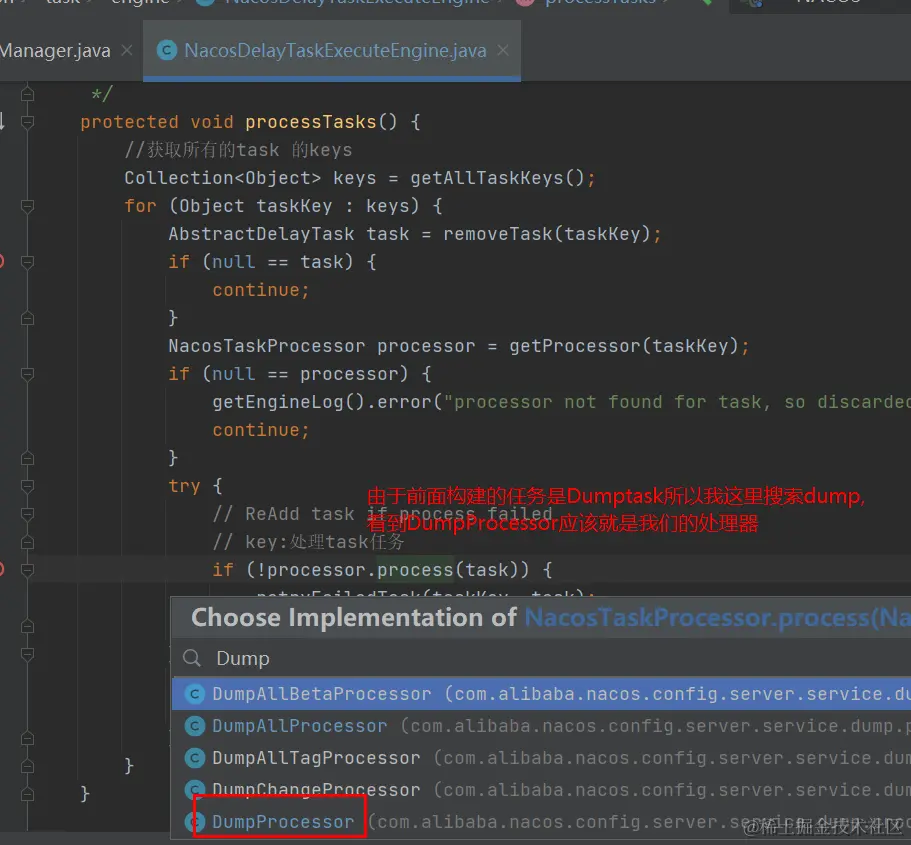This screenshot has height=845, width=911.
Task: Fold the 'if (null == processor)' block
Action: pyautogui.click(x=27, y=374)
